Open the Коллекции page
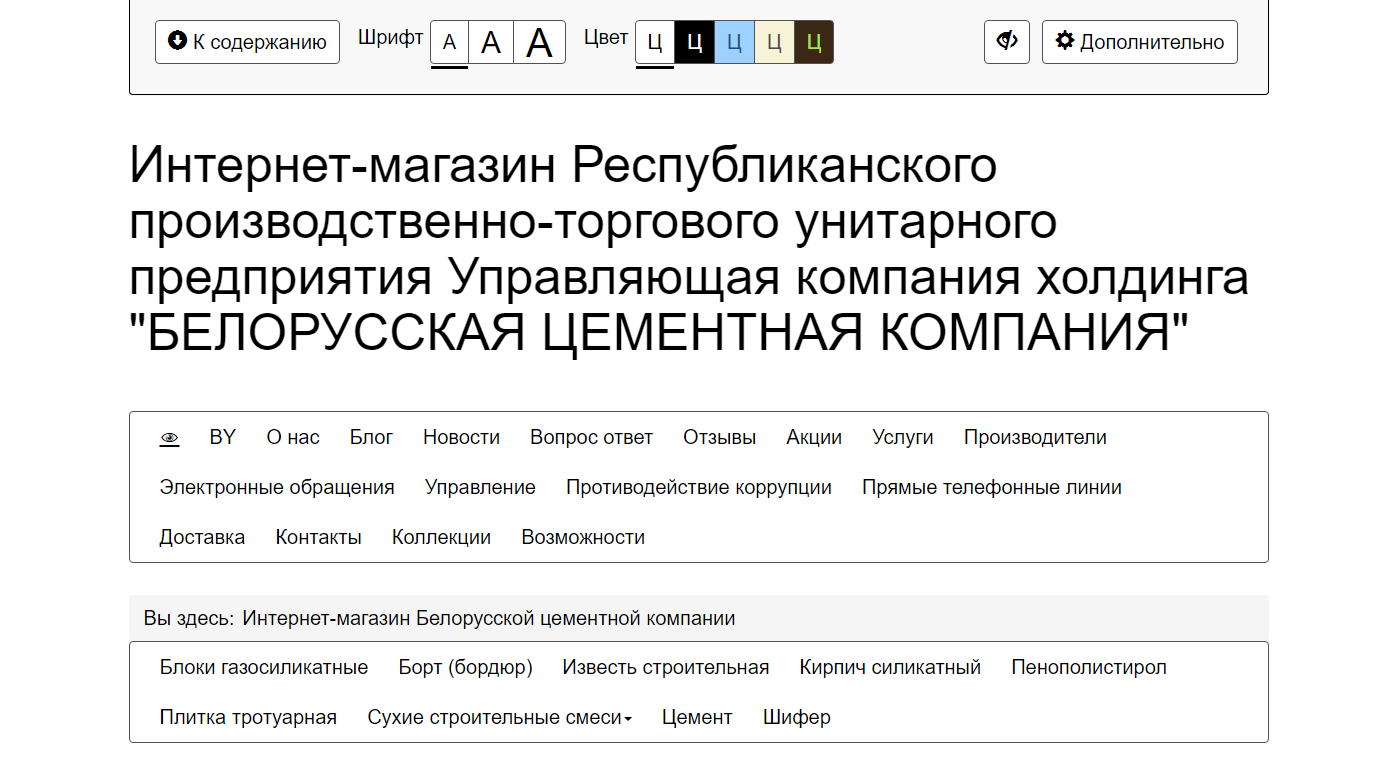The image size is (1373, 783). (x=441, y=537)
